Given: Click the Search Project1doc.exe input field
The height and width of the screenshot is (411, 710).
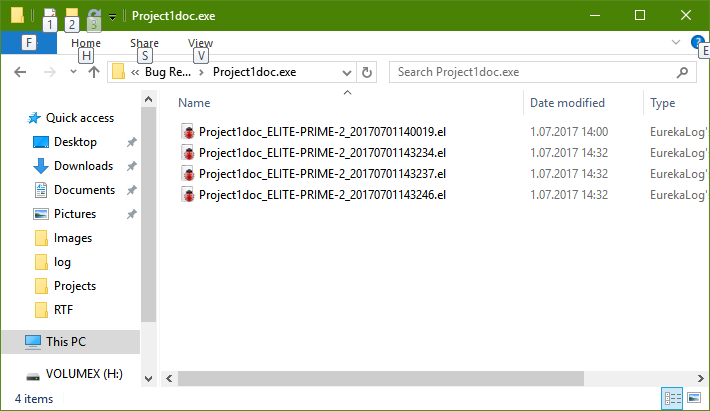Looking at the screenshot, I should click(530, 72).
